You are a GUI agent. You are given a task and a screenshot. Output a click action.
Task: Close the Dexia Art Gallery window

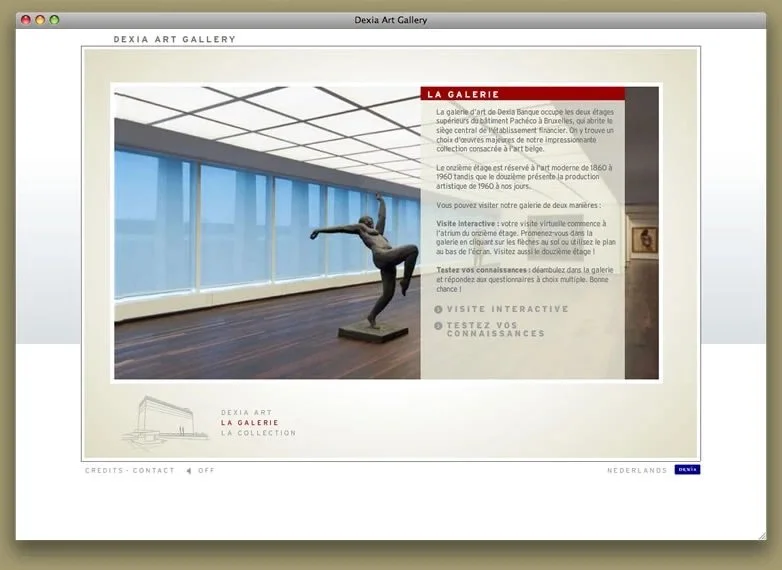25,19
